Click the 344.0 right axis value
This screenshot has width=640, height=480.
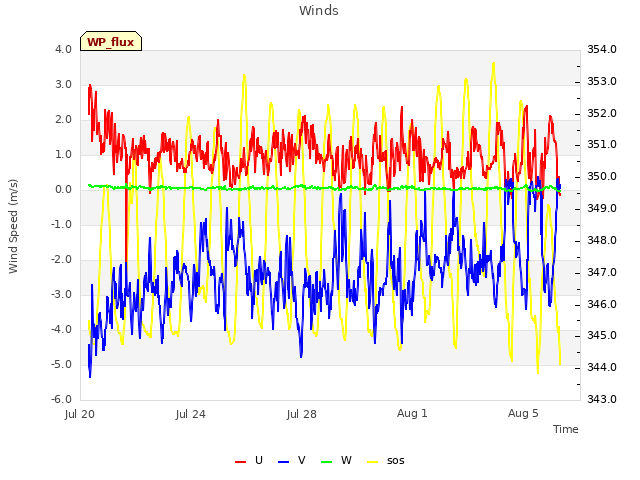602,367
